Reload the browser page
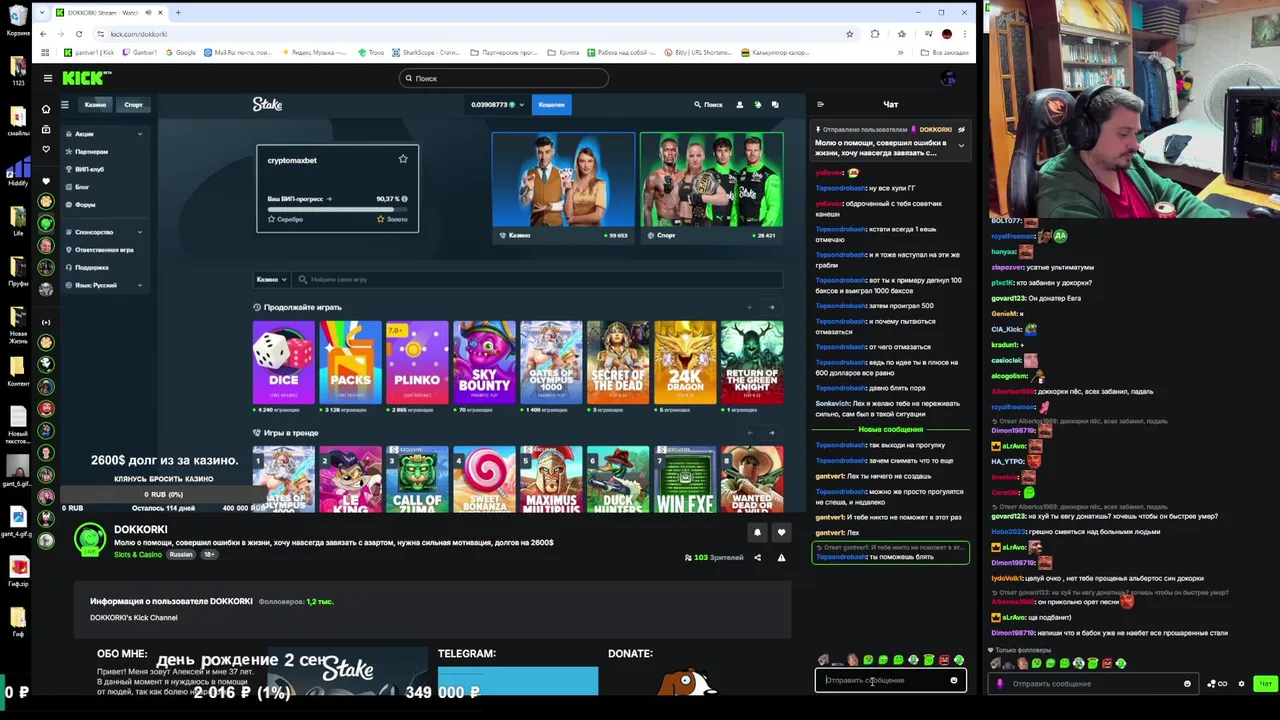This screenshot has height=720, width=1280. (78, 34)
